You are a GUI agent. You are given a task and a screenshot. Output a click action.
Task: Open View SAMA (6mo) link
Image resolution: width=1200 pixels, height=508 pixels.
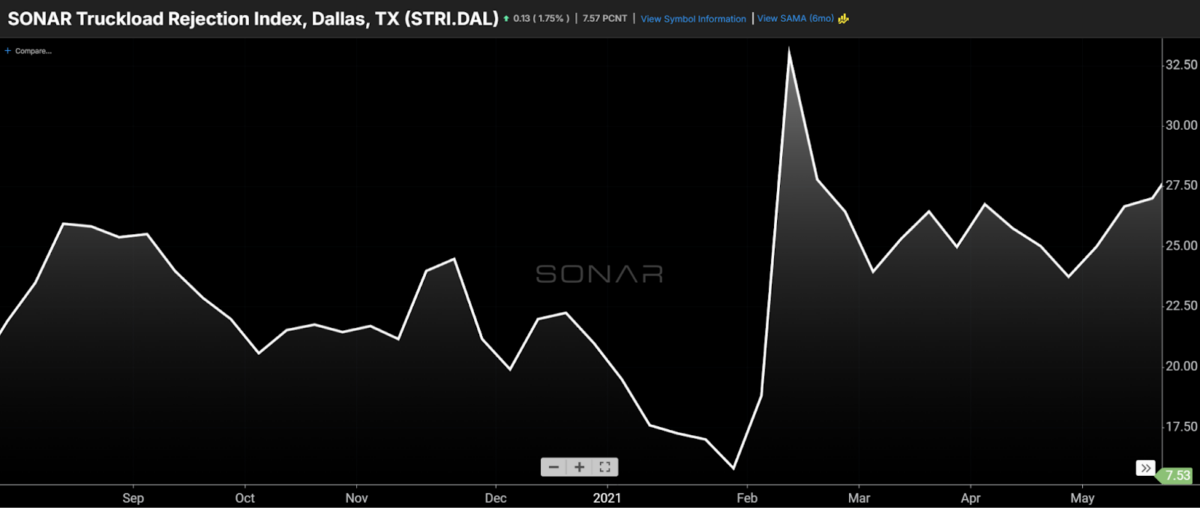795,19
